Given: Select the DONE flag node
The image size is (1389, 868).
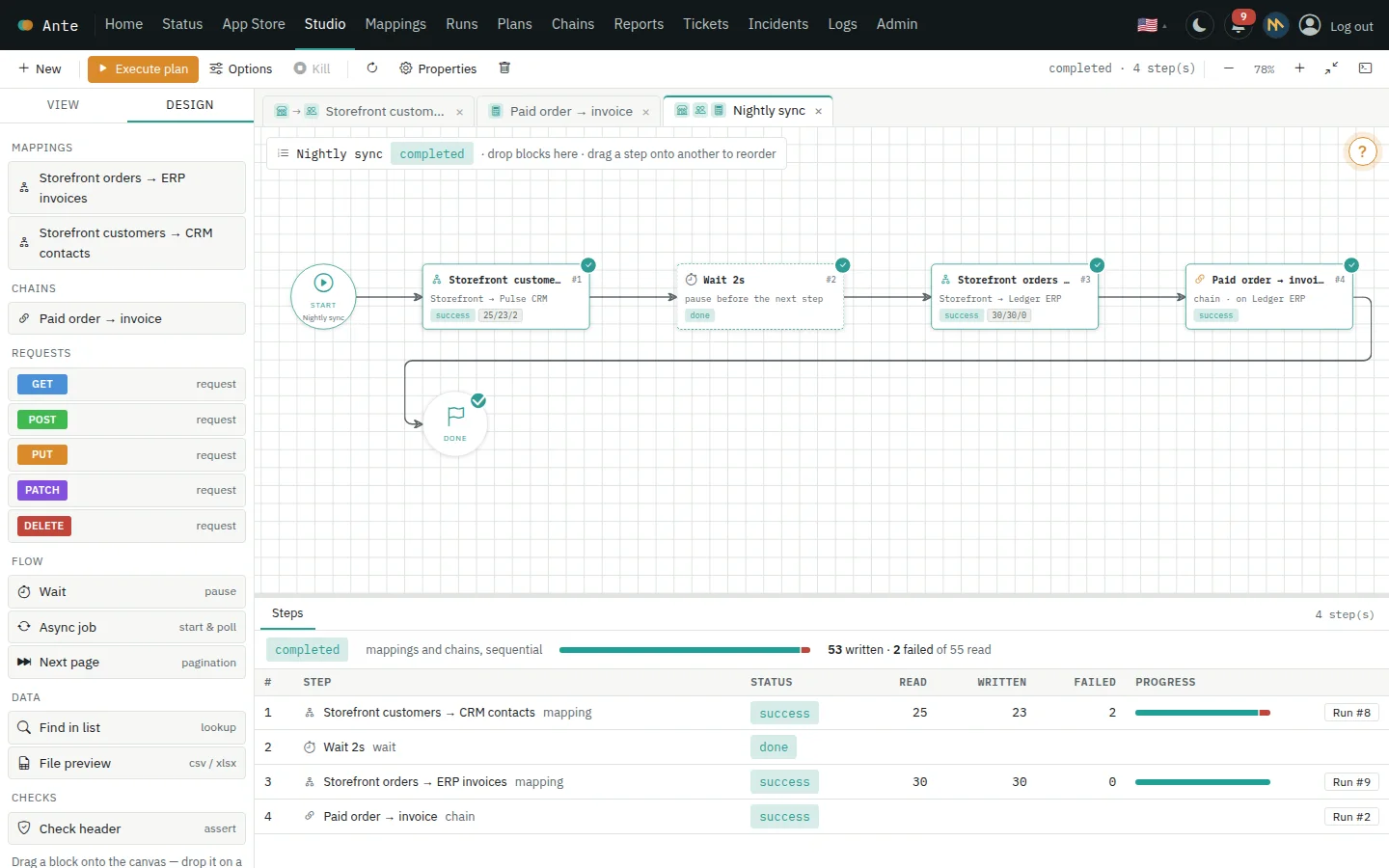Looking at the screenshot, I should [455, 423].
